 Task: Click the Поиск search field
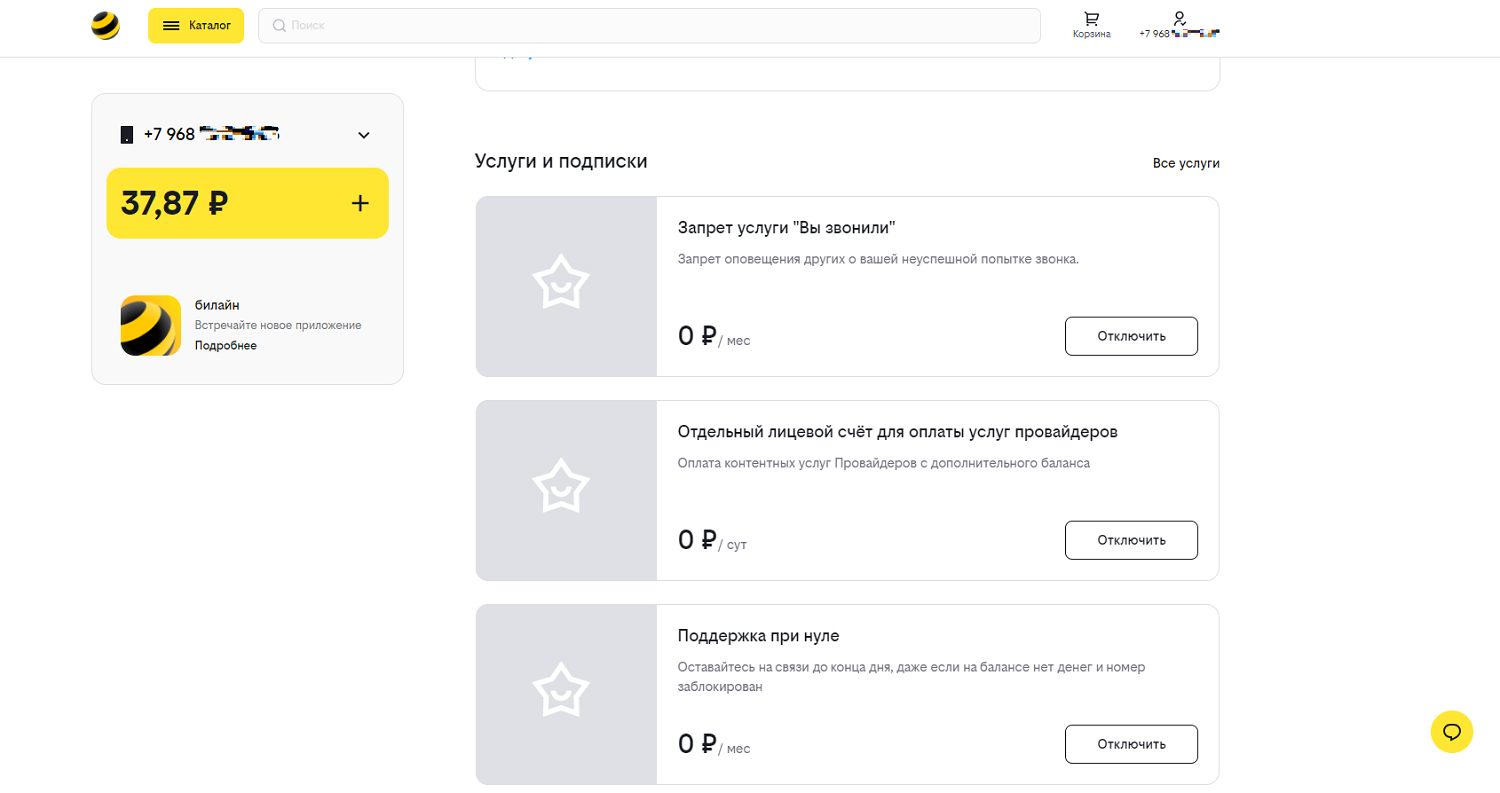tap(649, 26)
